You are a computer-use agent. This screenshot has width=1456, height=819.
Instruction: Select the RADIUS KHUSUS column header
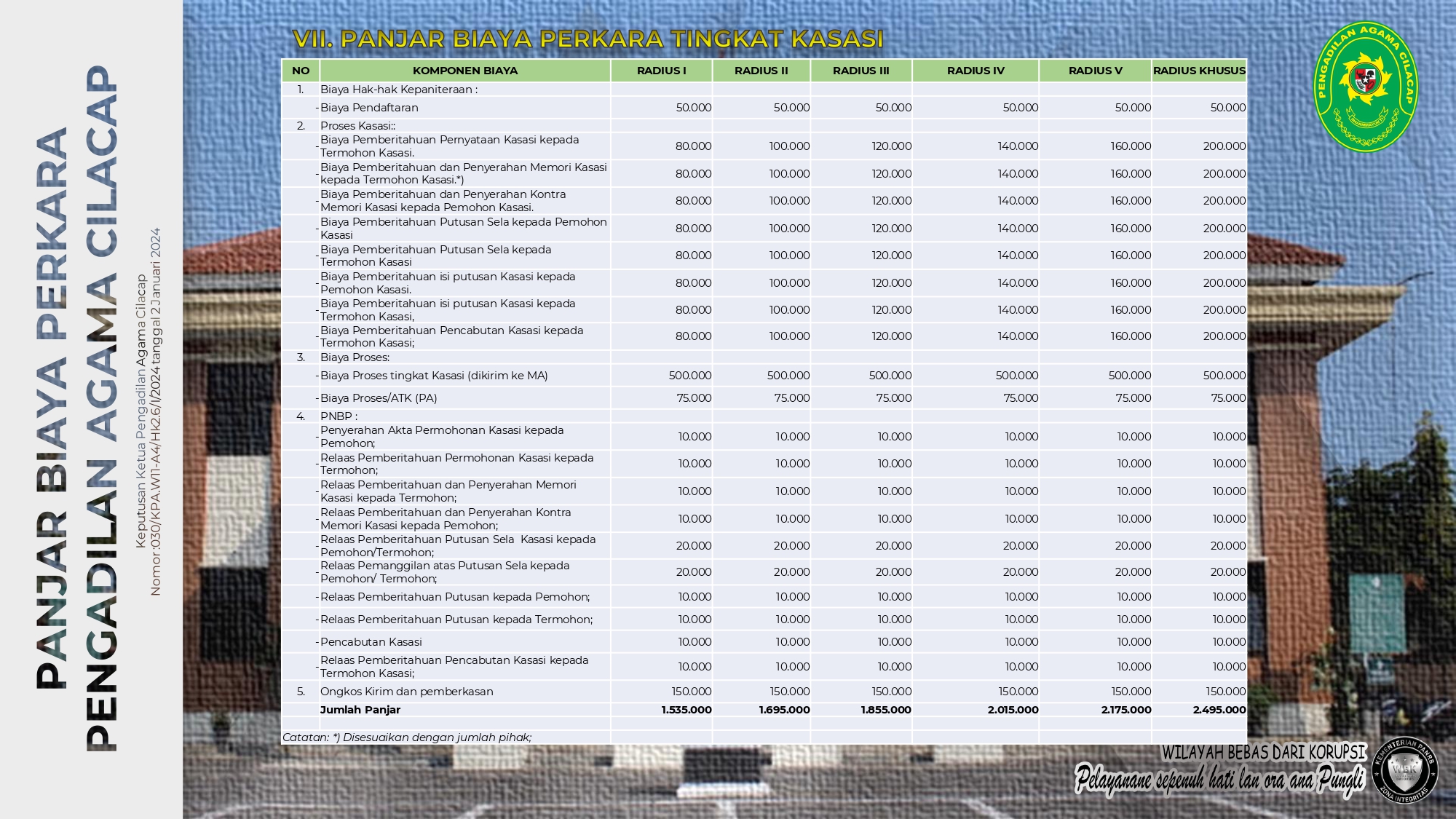(x=1199, y=71)
